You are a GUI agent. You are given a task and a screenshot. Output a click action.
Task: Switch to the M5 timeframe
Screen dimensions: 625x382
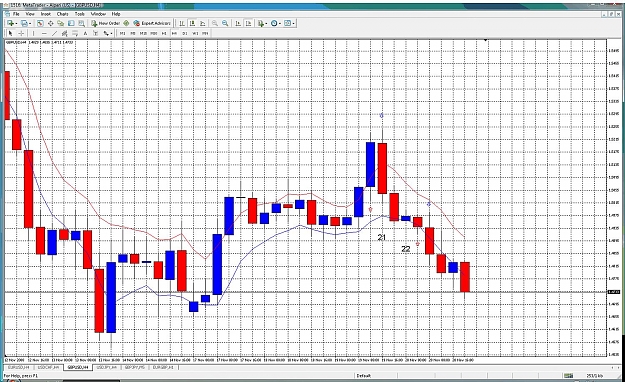coord(133,33)
